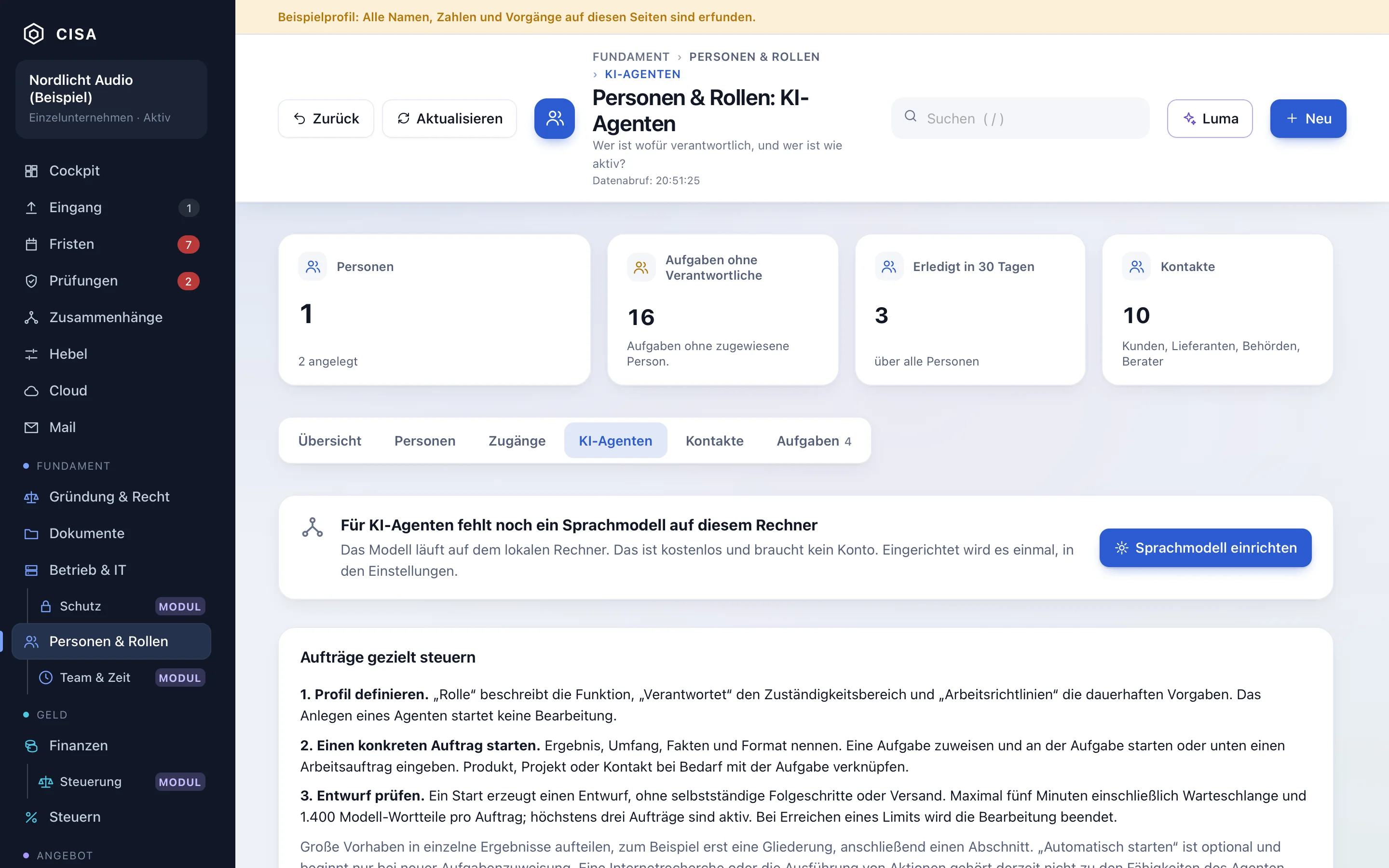Open the Cockpit dashboard icon
This screenshot has width=1389, height=868.
pos(31,171)
